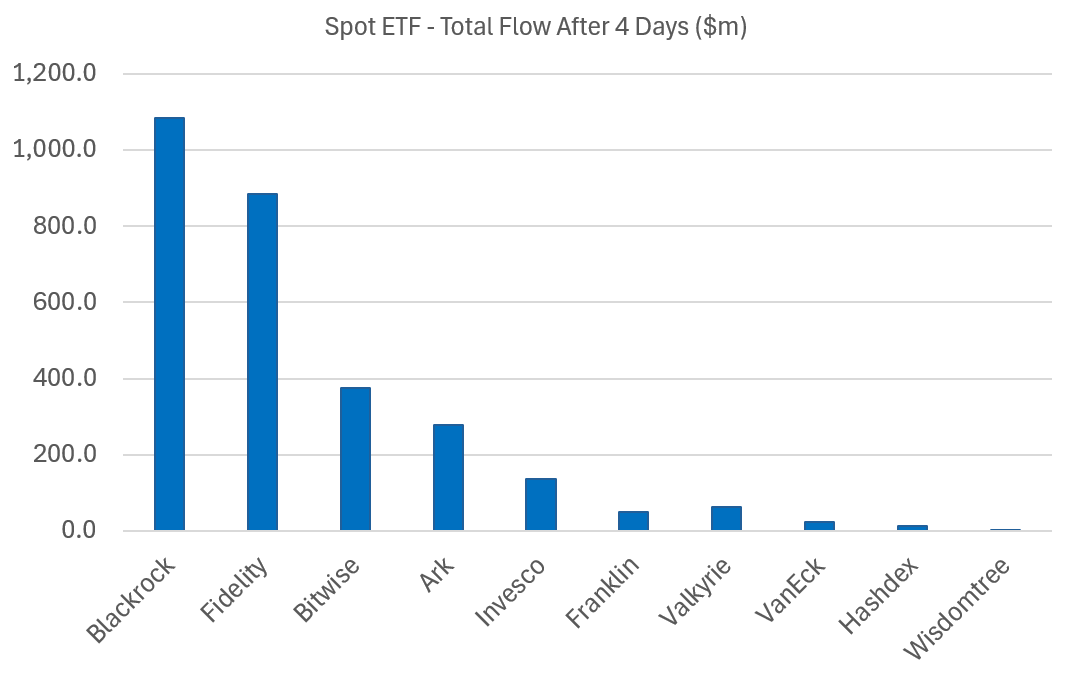Select the Invesco axis label
The height and width of the screenshot is (675, 1072).
pos(510,593)
